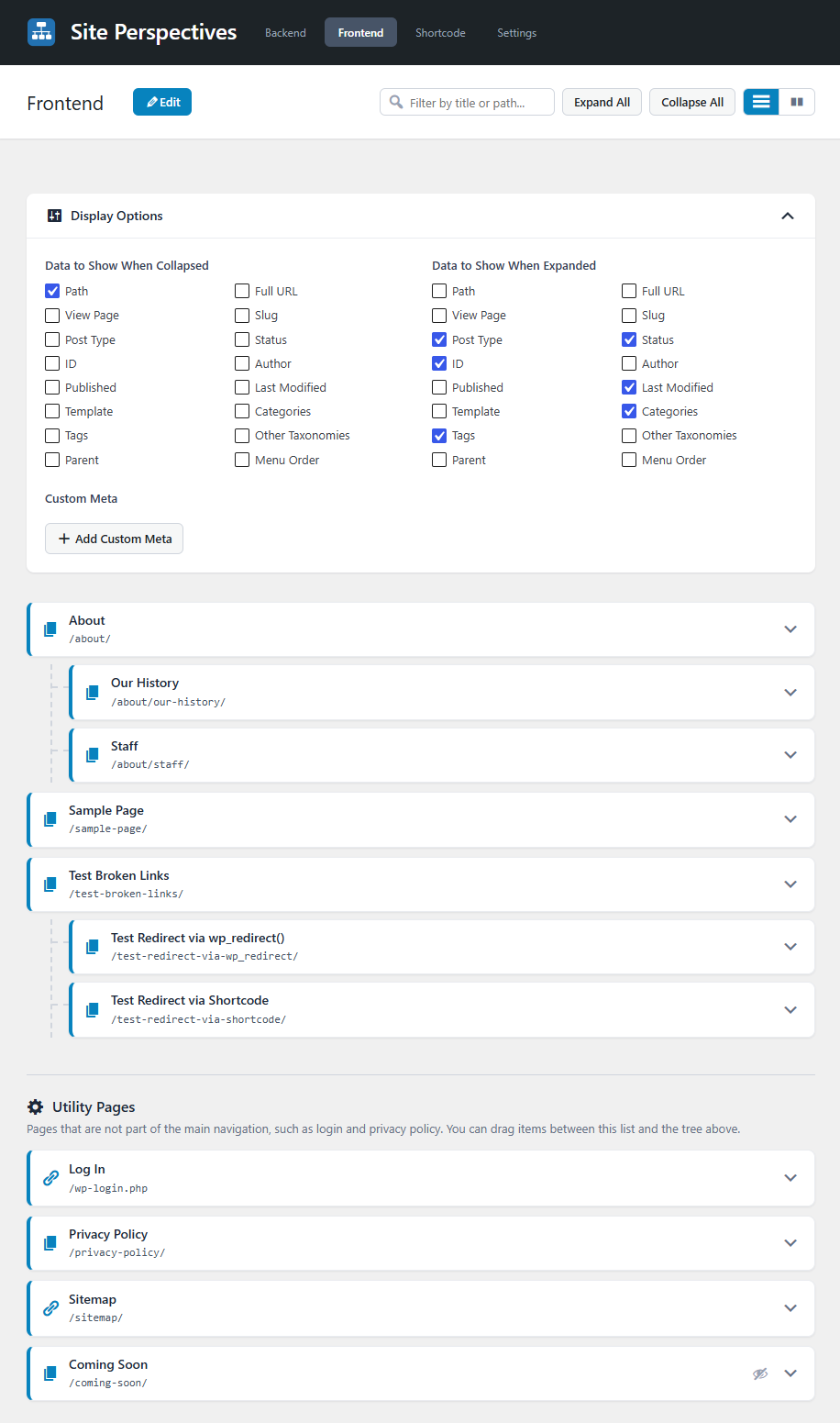Expand the Sitemap row details
Viewport: 840px width, 1423px height.
[x=790, y=1308]
